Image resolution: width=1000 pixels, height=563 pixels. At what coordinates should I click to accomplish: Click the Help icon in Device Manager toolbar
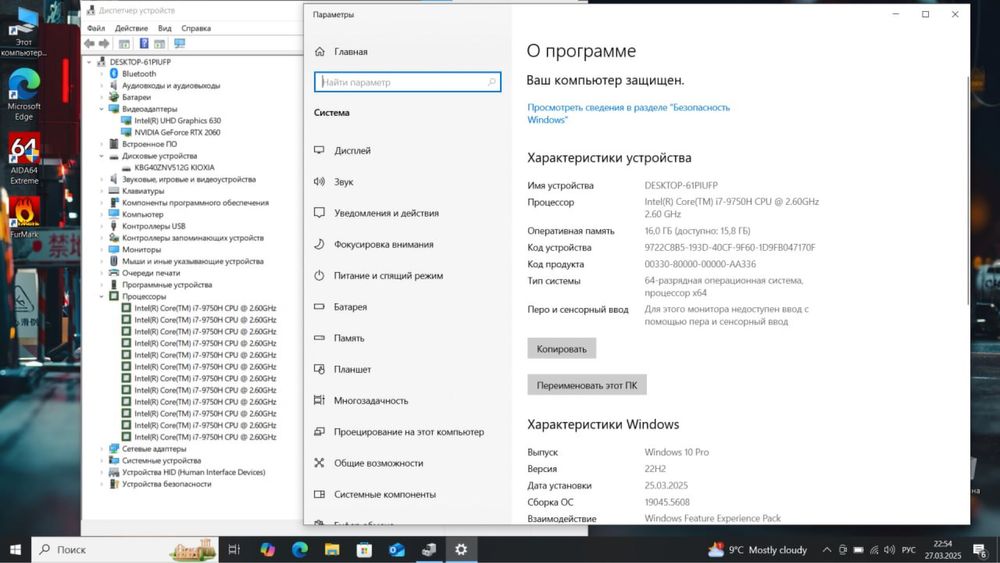coord(143,43)
